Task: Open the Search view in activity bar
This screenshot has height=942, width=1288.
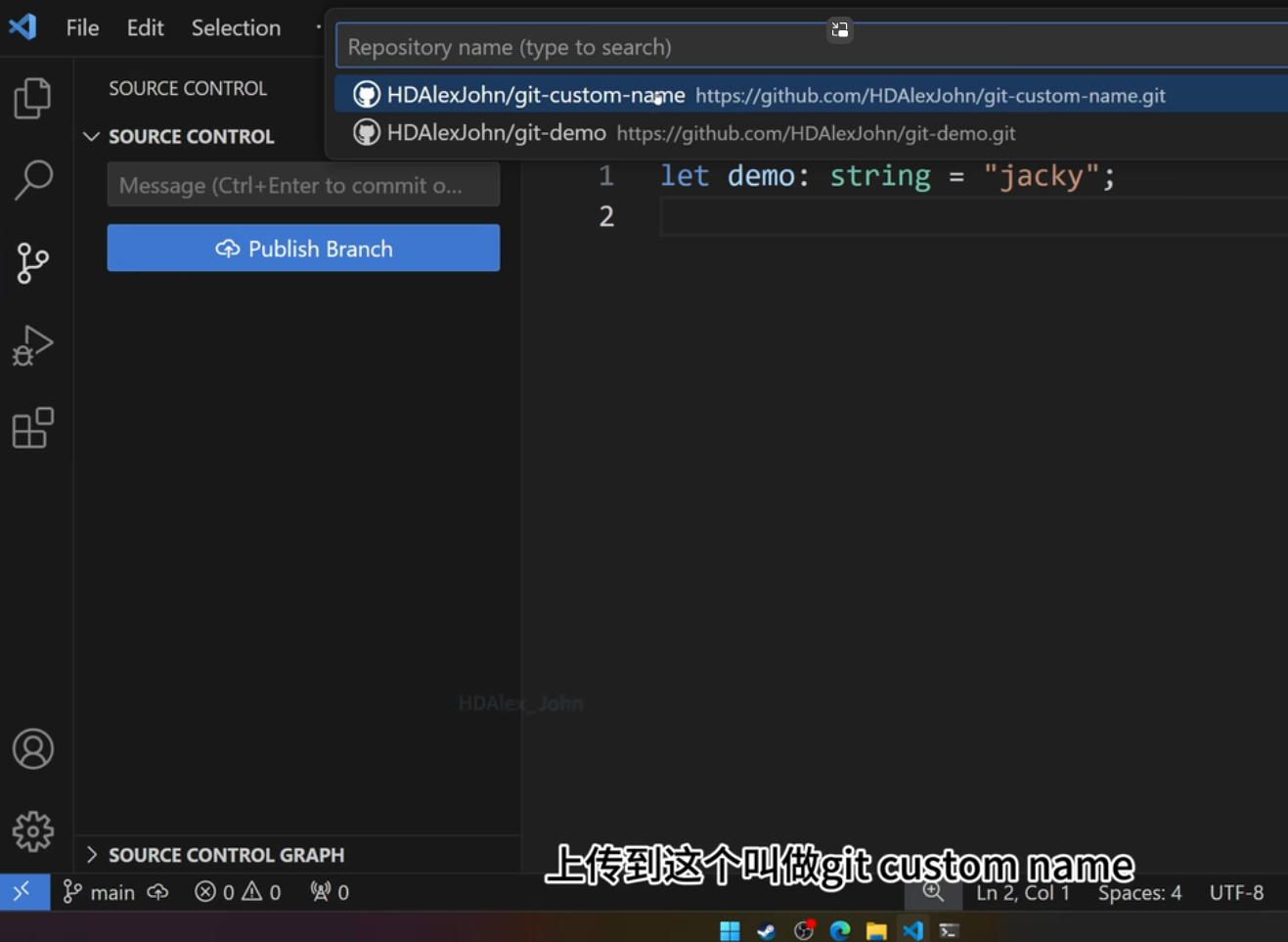Action: [32, 181]
